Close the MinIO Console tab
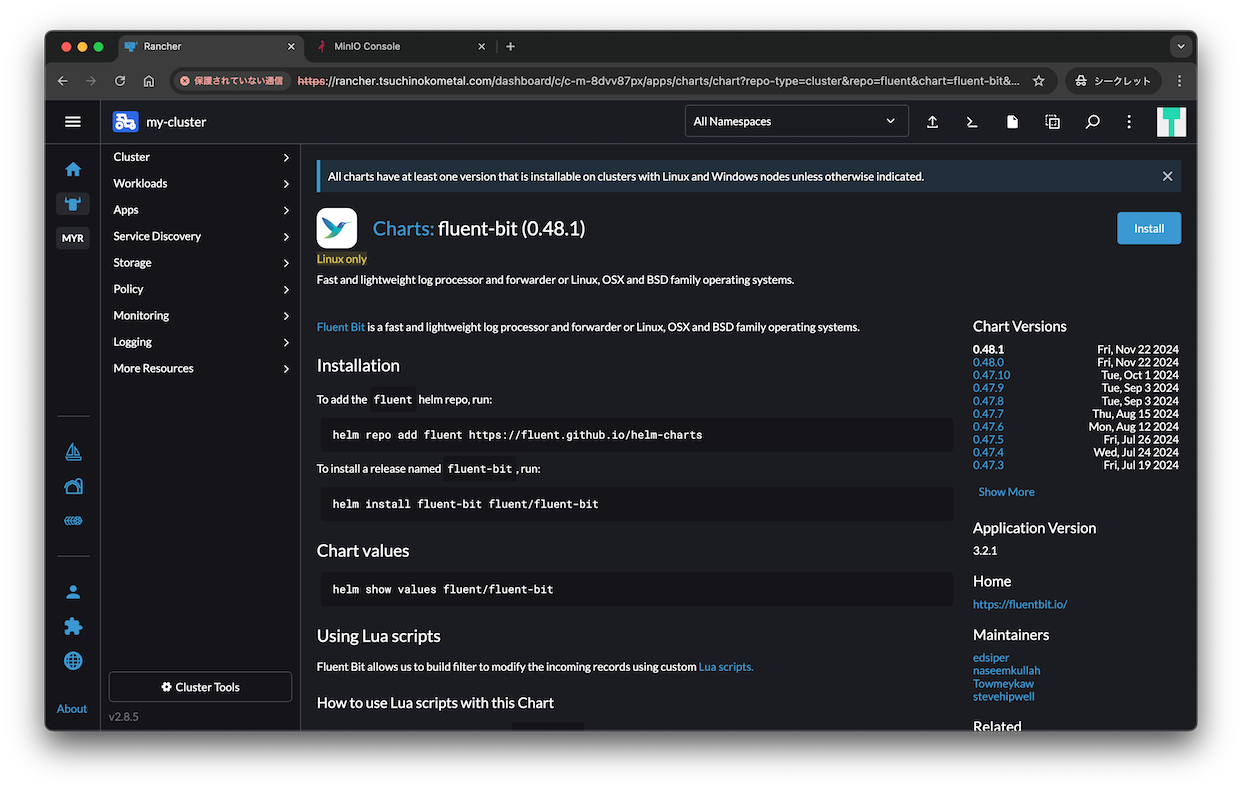 point(481,46)
